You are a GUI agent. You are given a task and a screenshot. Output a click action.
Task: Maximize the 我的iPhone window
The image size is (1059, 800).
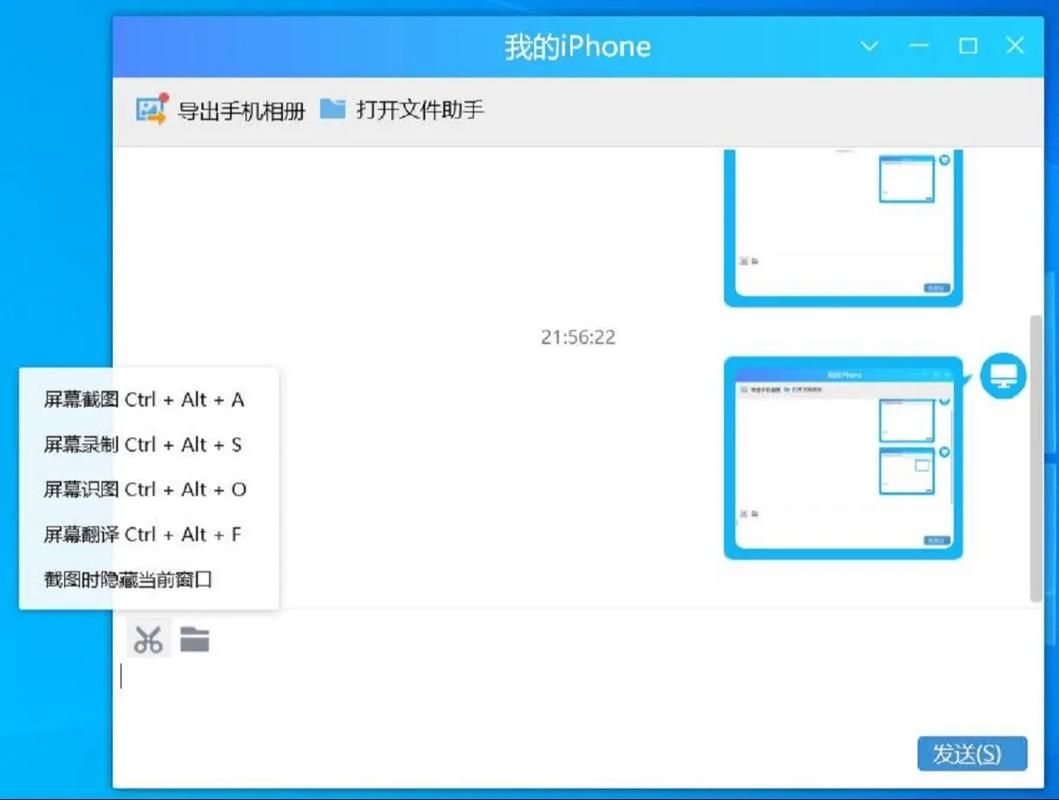click(968, 46)
